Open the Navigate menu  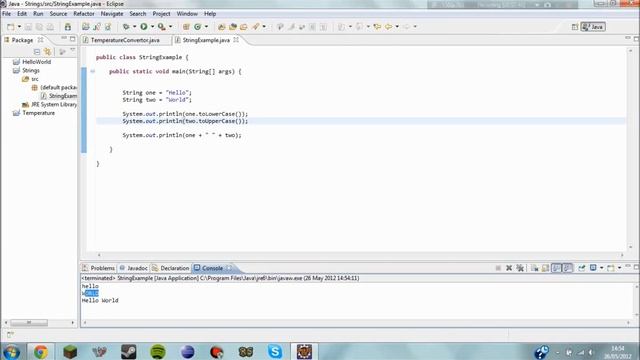pos(112,13)
